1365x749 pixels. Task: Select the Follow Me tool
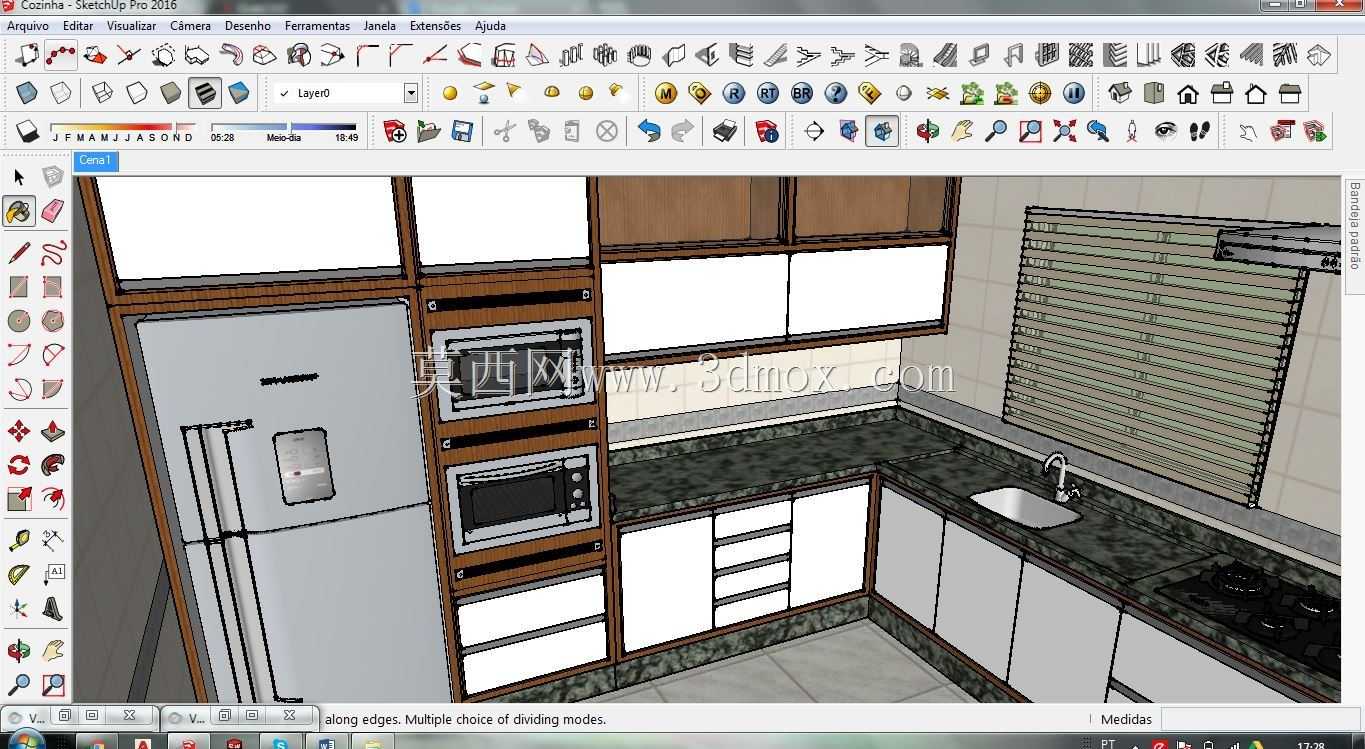(53, 465)
